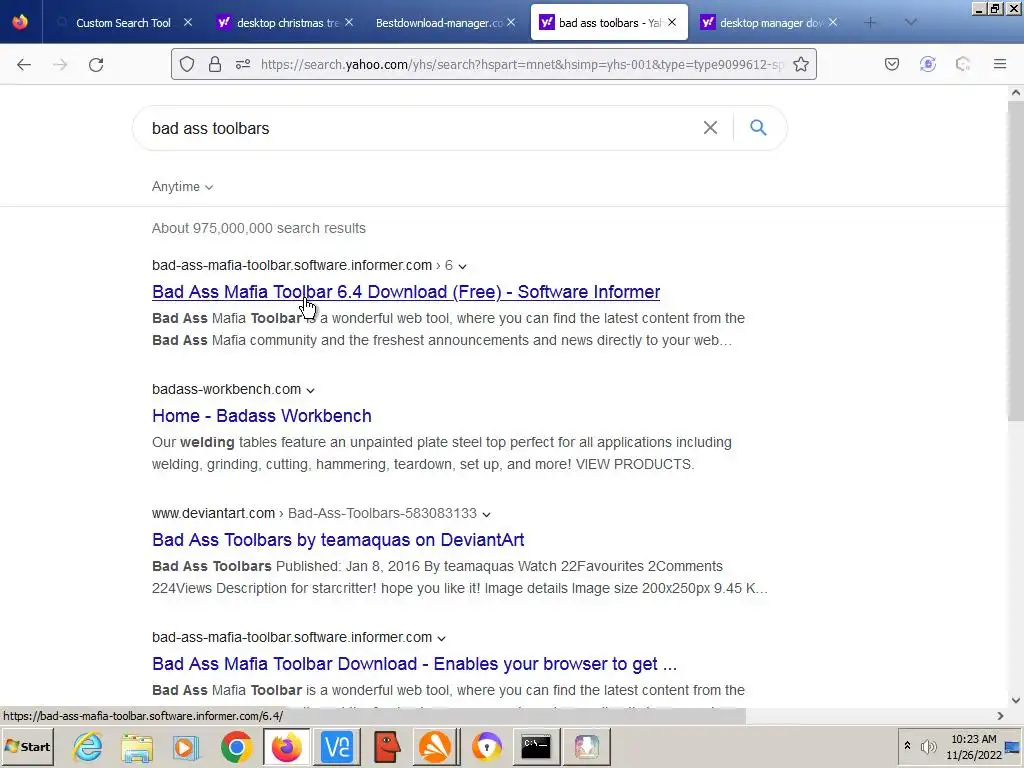The height and width of the screenshot is (768, 1024).
Task: List all tabs with the chevron
Action: tap(910, 23)
